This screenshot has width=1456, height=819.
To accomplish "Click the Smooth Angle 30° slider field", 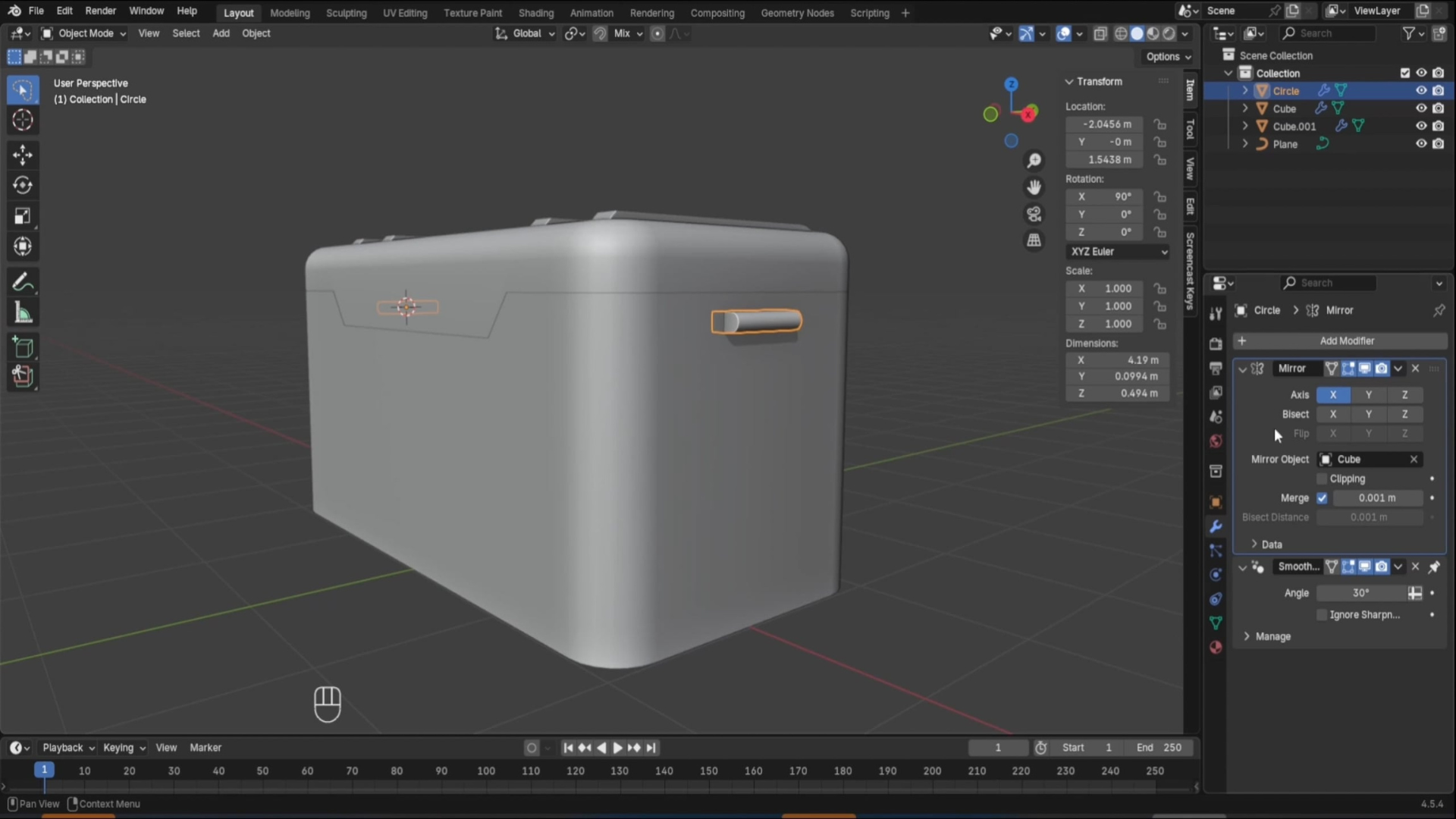I will point(1360,593).
